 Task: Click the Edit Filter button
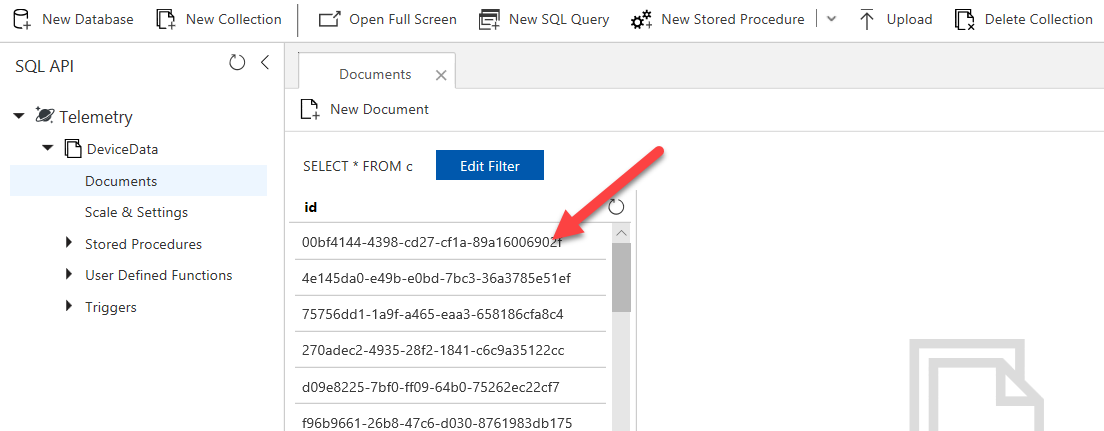point(490,165)
